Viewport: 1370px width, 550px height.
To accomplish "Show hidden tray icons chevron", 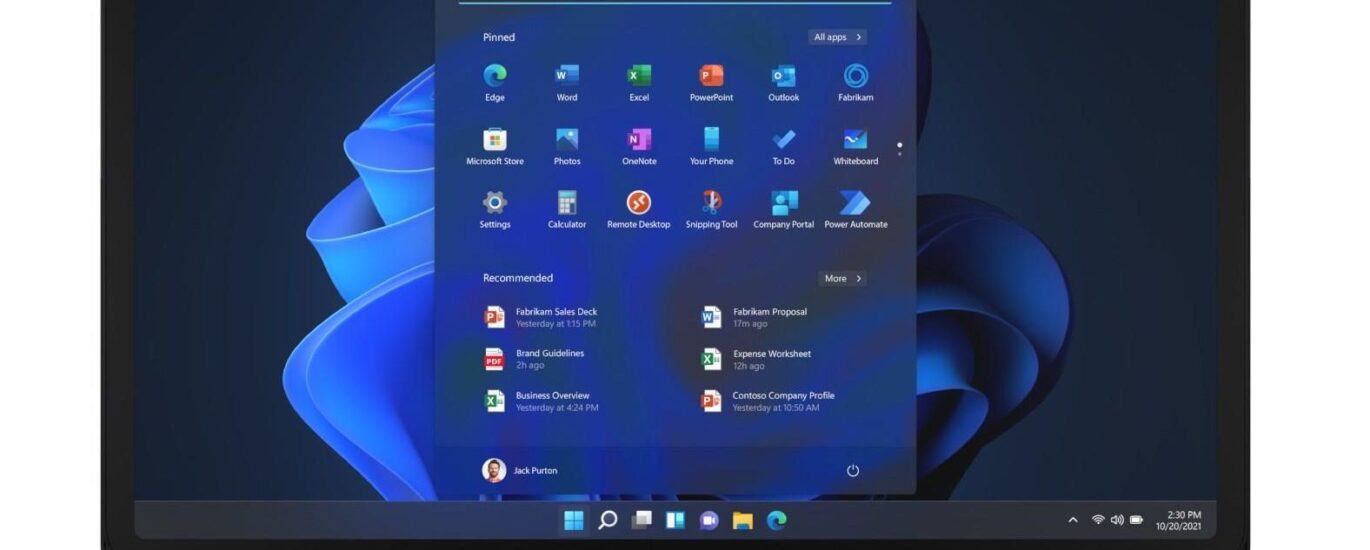I will [x=1073, y=520].
